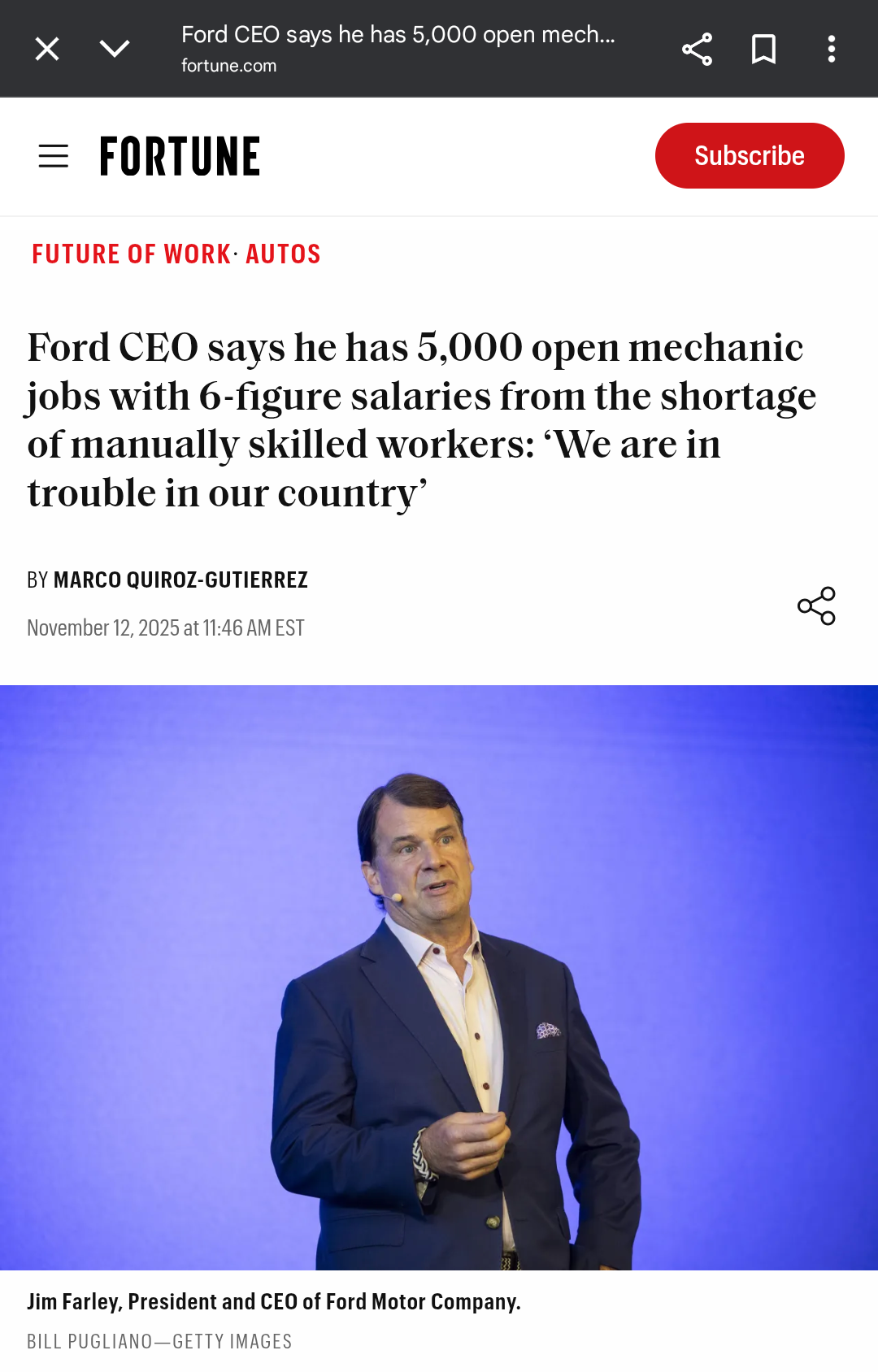View author Marco Quiroz-Gutierrez's profile
This screenshot has height=1372, width=878.
[x=180, y=580]
